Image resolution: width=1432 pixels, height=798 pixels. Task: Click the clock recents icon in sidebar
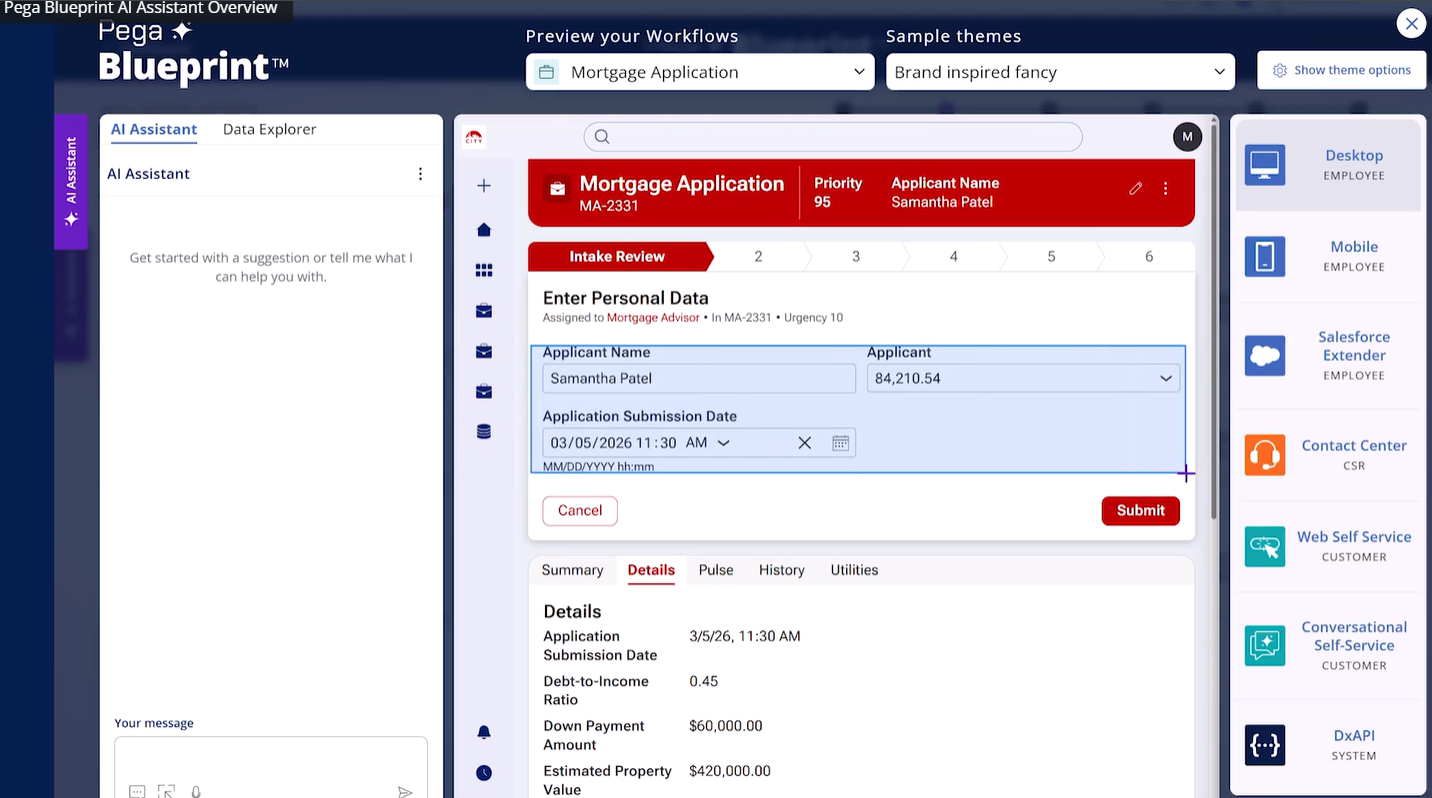(484, 773)
